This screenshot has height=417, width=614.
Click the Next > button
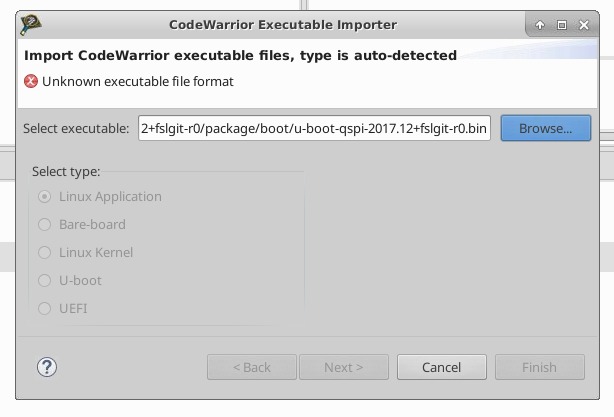[343, 367]
